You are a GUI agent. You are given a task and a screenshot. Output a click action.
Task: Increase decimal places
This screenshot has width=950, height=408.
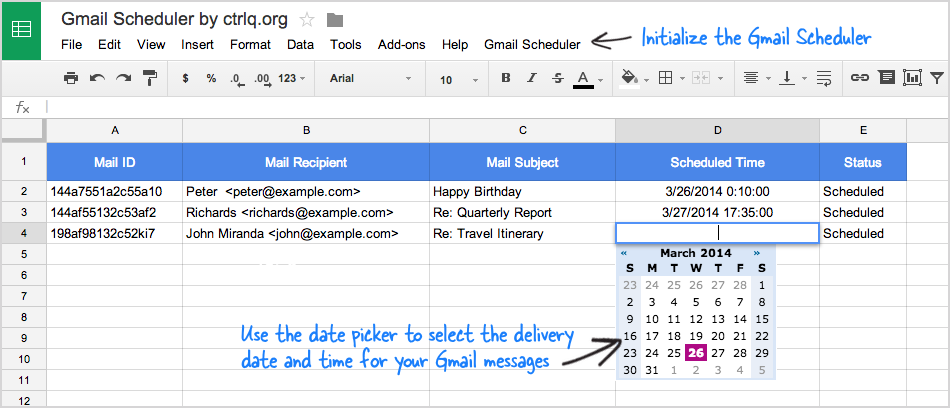pyautogui.click(x=263, y=79)
